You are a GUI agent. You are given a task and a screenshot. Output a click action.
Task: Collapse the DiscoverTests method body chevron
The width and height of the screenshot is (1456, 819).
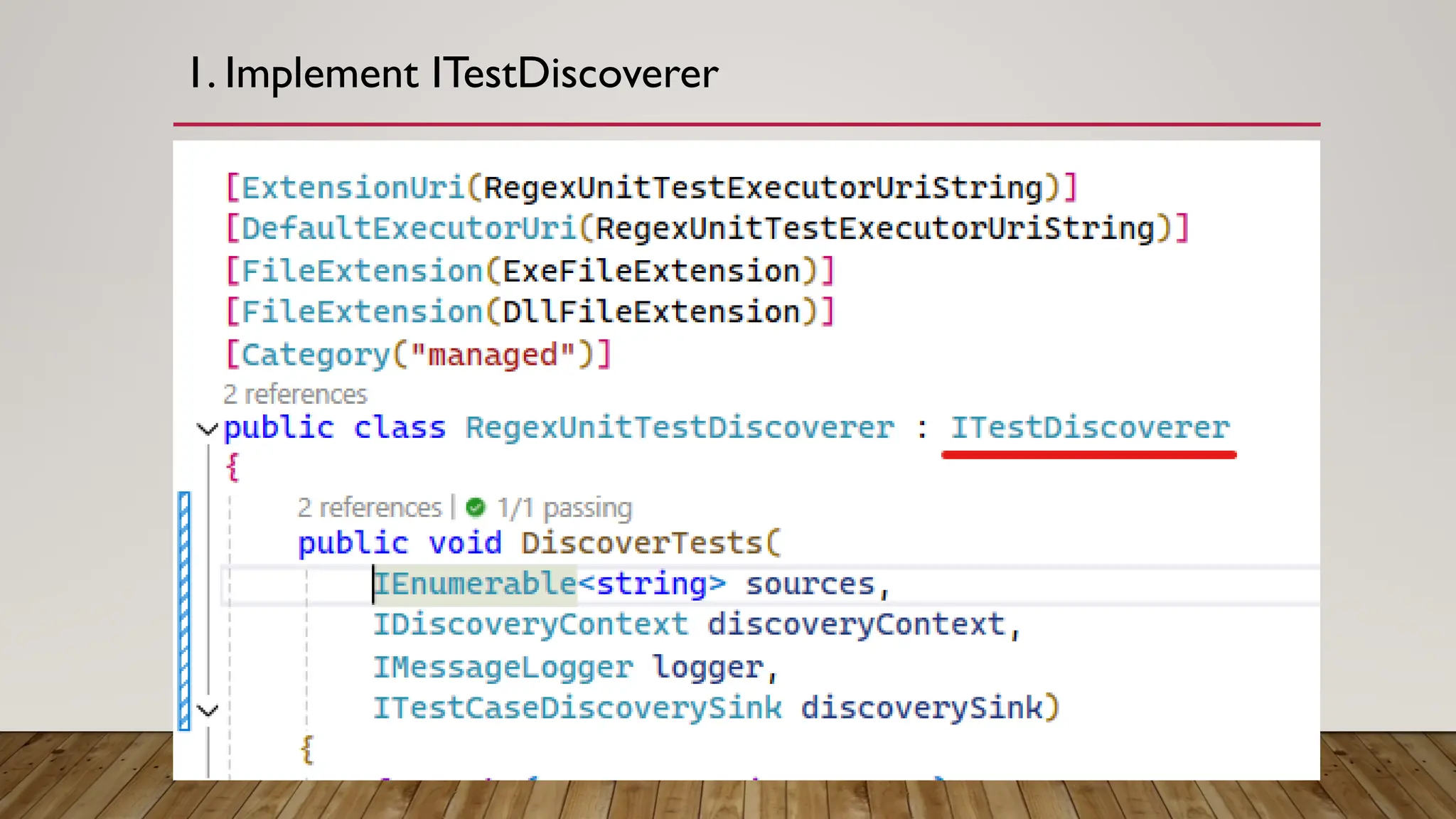pyautogui.click(x=207, y=710)
